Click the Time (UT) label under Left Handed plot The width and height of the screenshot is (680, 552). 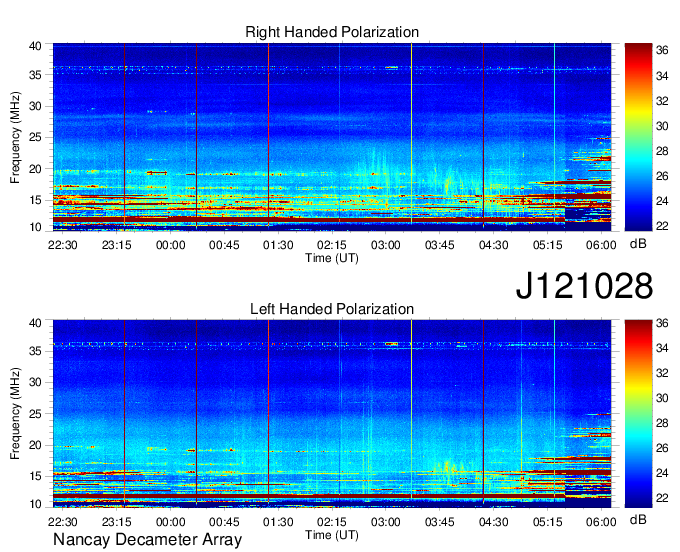[332, 535]
